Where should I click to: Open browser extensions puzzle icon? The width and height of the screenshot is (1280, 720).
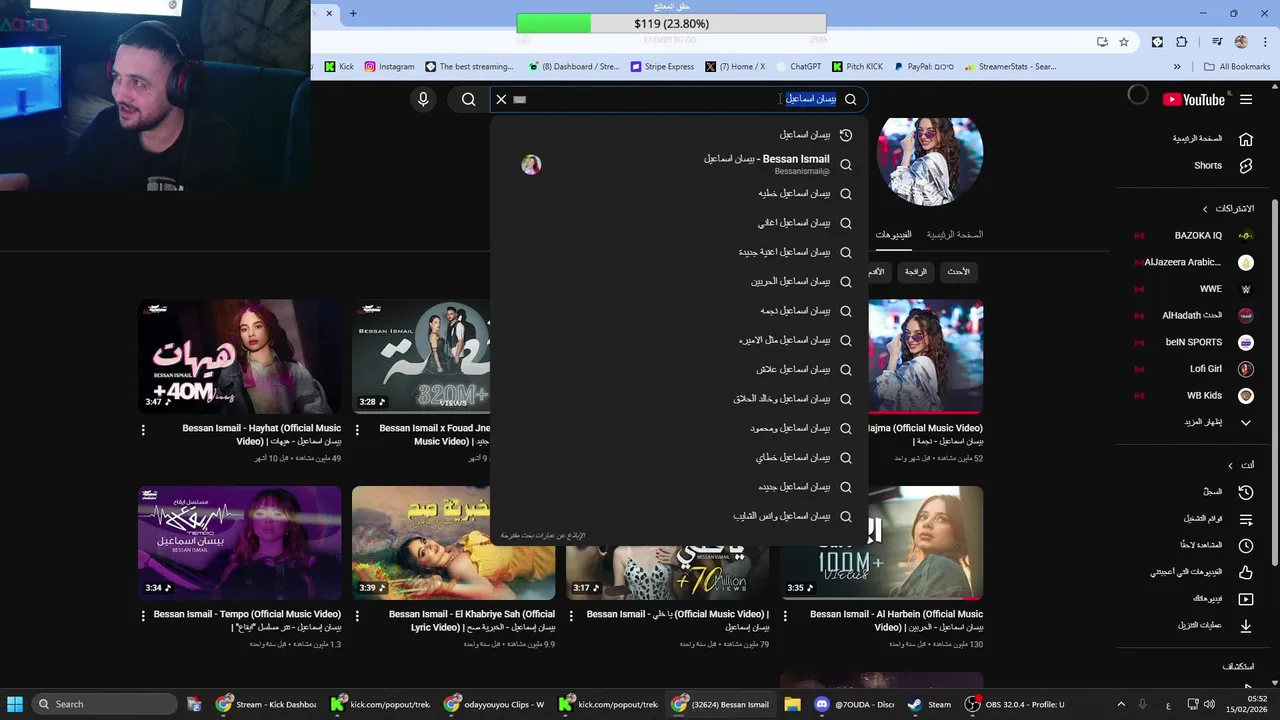[x=1182, y=42]
